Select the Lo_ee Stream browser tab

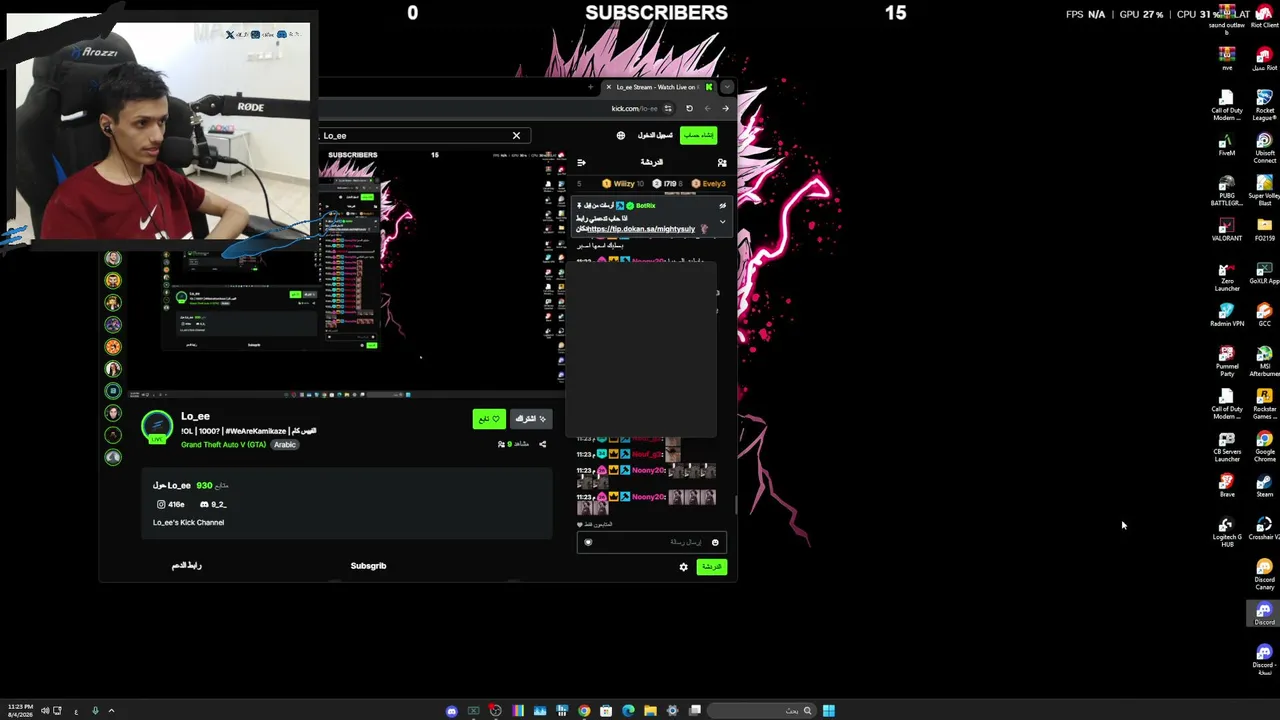[658, 87]
